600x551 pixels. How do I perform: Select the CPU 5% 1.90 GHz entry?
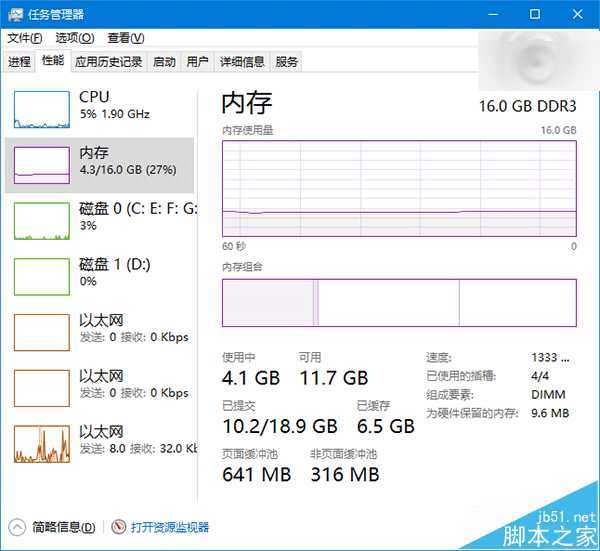click(99, 109)
